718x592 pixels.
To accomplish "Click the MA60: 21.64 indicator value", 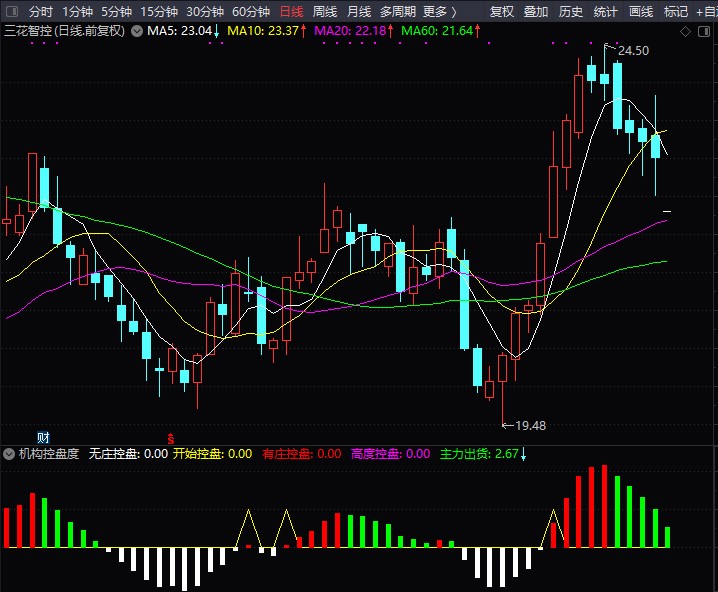I will (x=437, y=31).
